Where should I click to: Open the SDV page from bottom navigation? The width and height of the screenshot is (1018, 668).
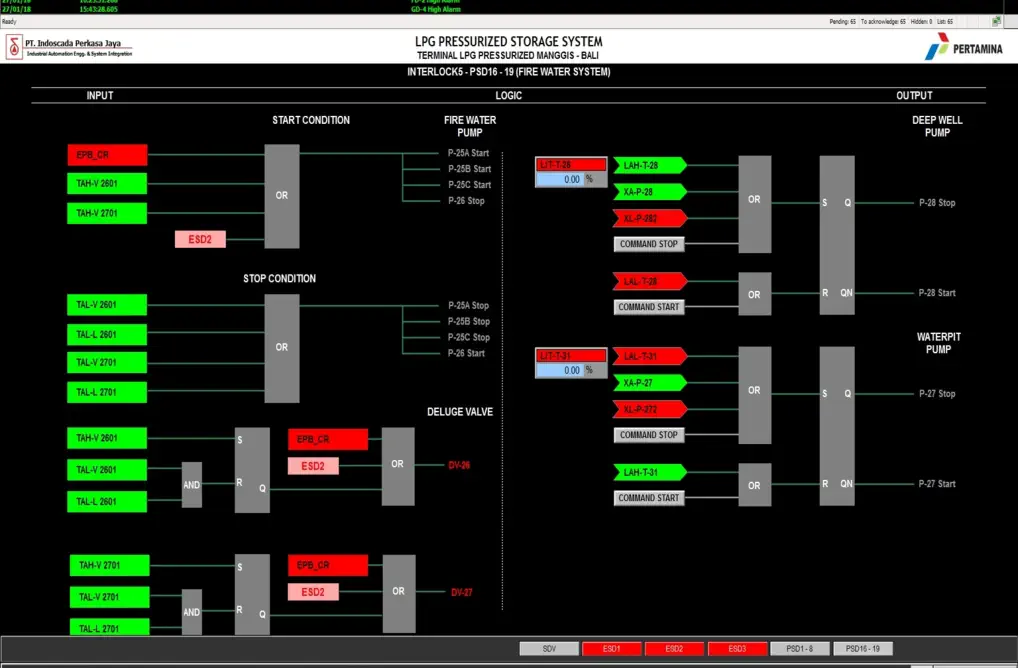549,649
